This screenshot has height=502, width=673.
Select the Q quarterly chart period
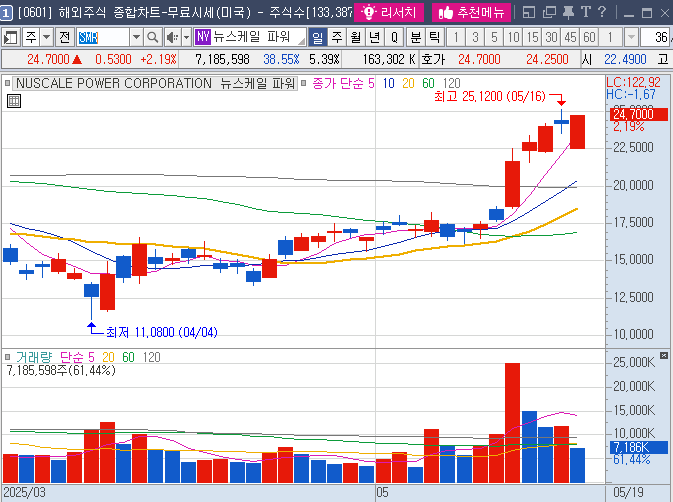pos(394,38)
